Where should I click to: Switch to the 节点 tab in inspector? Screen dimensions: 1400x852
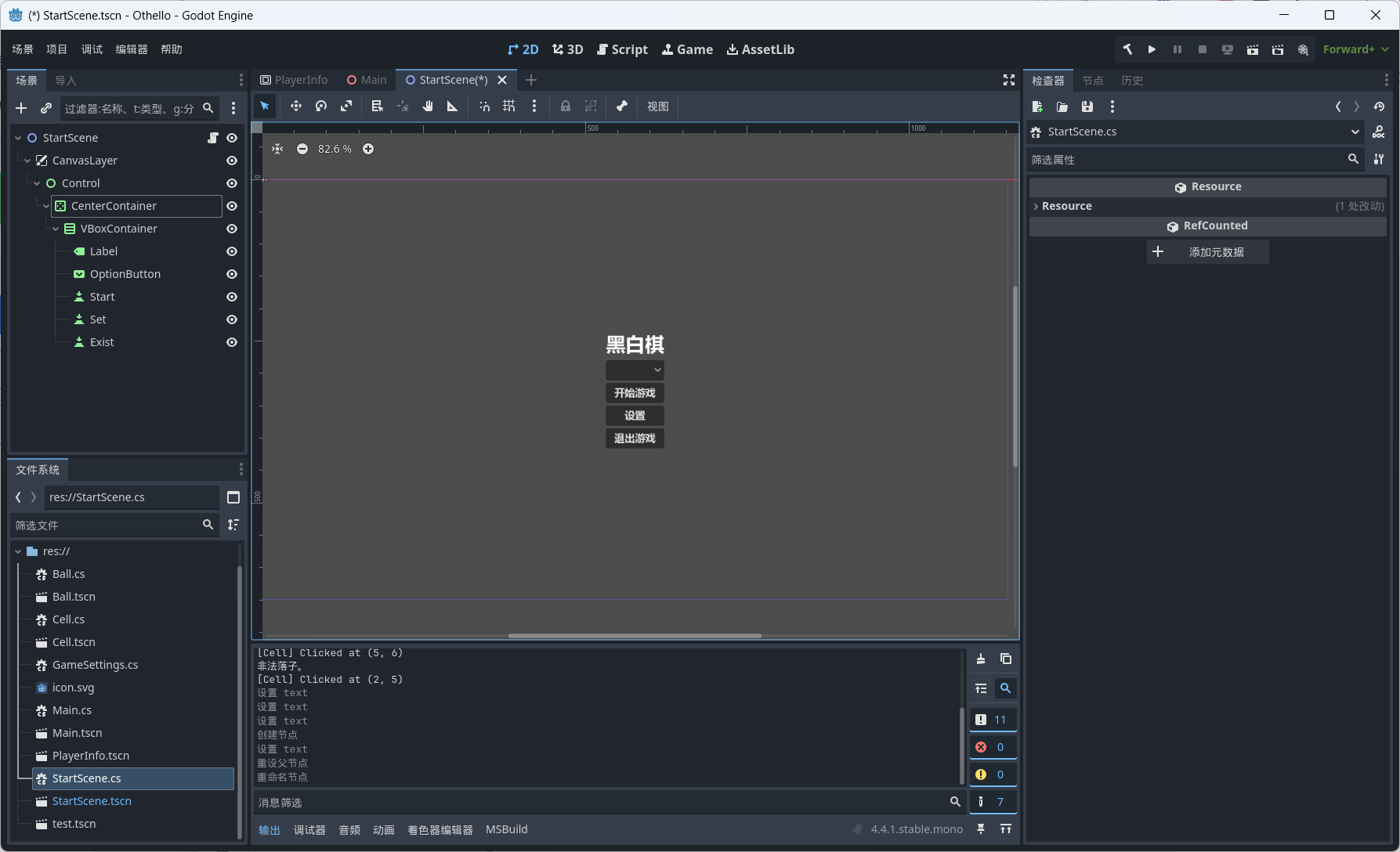click(x=1092, y=81)
